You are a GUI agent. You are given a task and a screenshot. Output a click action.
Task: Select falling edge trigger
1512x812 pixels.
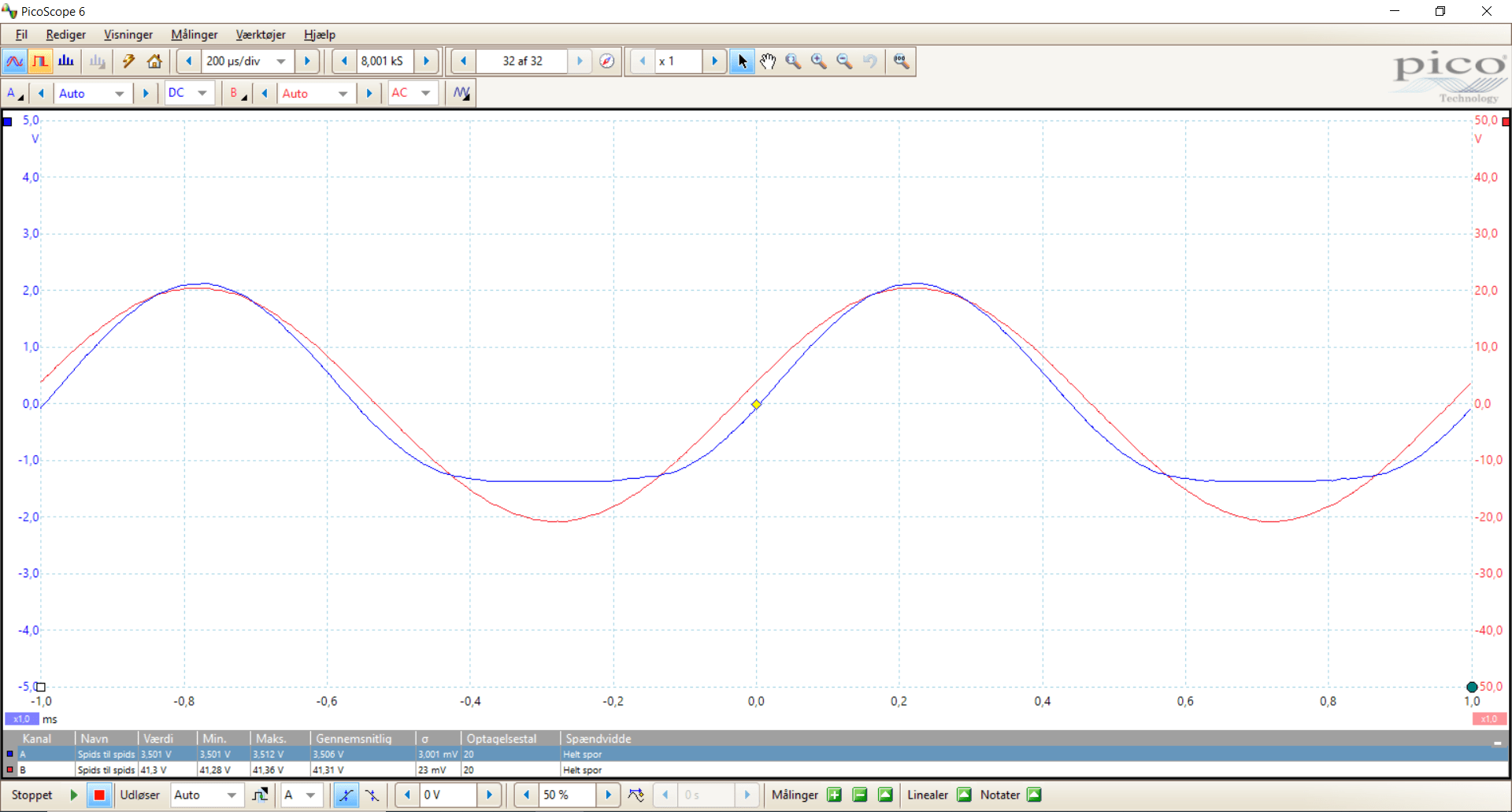click(x=372, y=795)
